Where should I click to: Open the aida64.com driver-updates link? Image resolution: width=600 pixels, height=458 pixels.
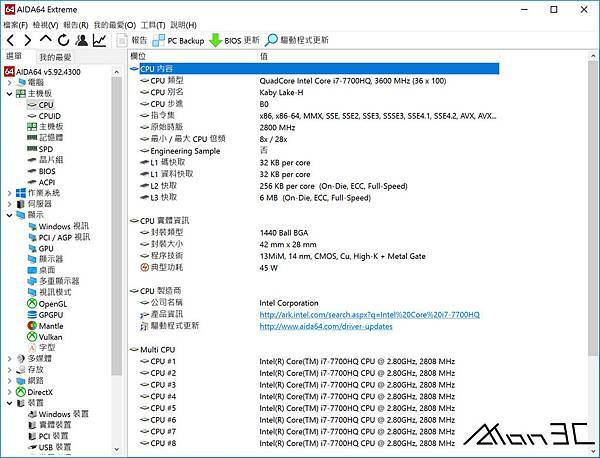click(326, 326)
